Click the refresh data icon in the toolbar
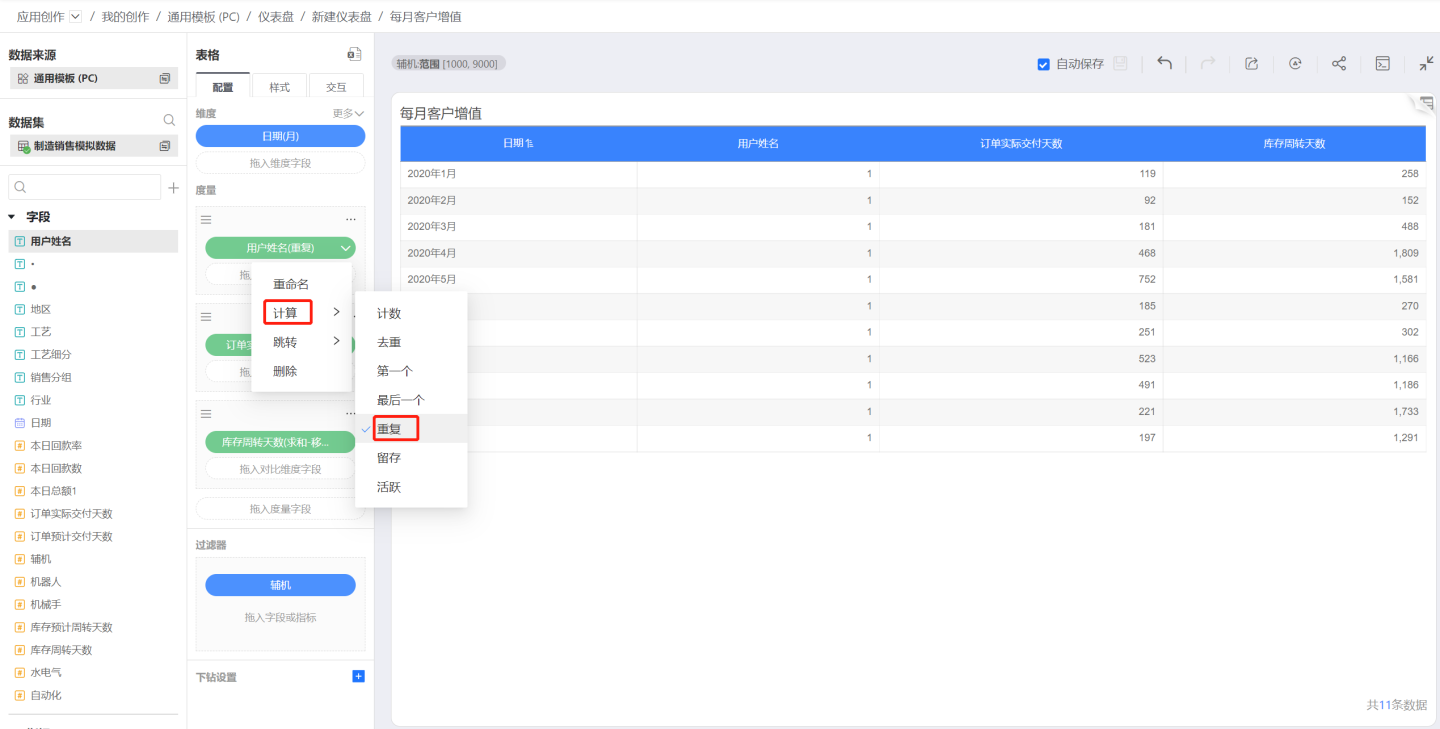Screen dimensions: 1440x729 point(1295,63)
